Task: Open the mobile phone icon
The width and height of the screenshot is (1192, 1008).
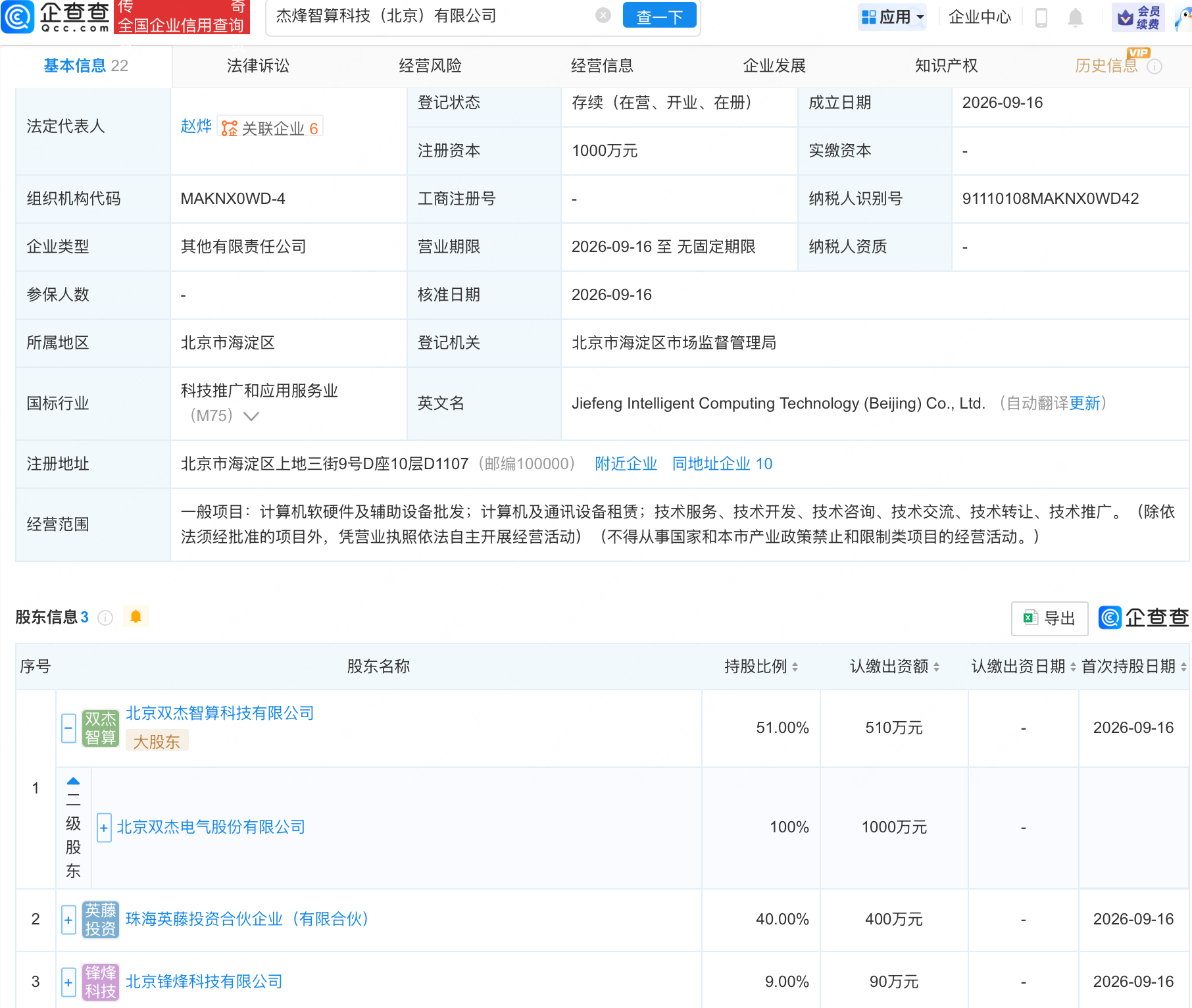Action: [1041, 17]
